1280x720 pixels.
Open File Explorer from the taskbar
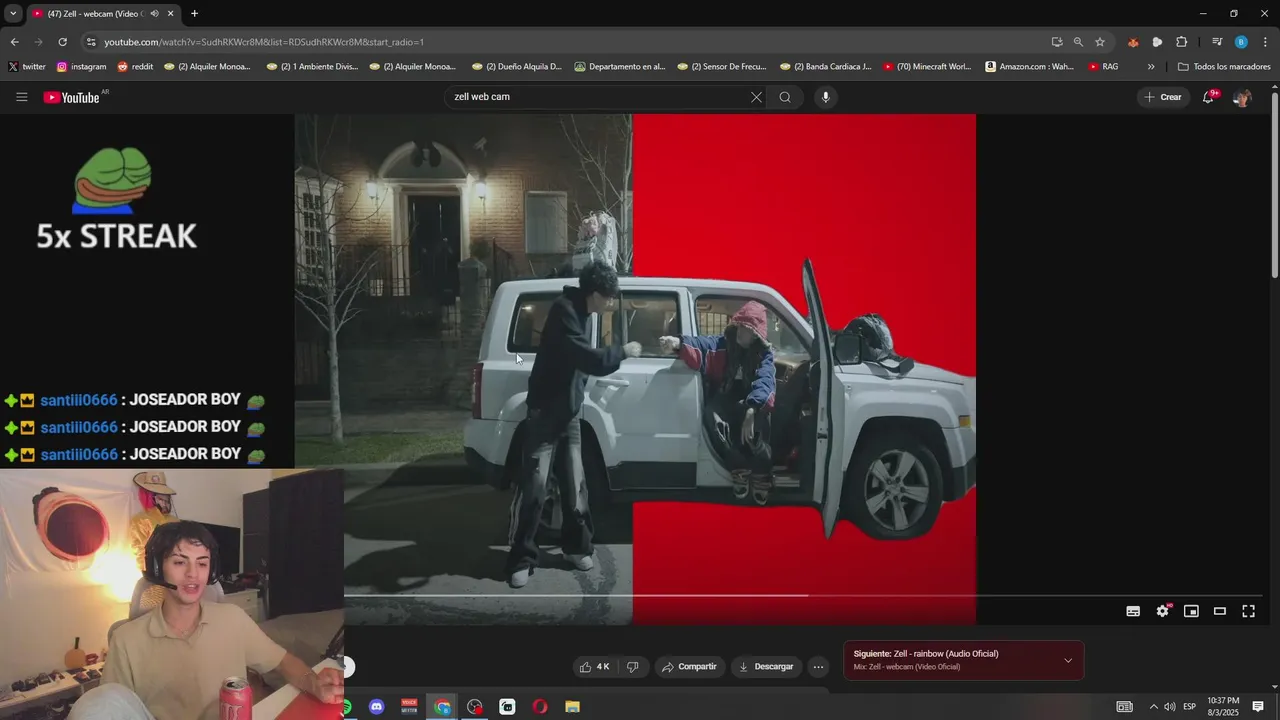coord(572,707)
